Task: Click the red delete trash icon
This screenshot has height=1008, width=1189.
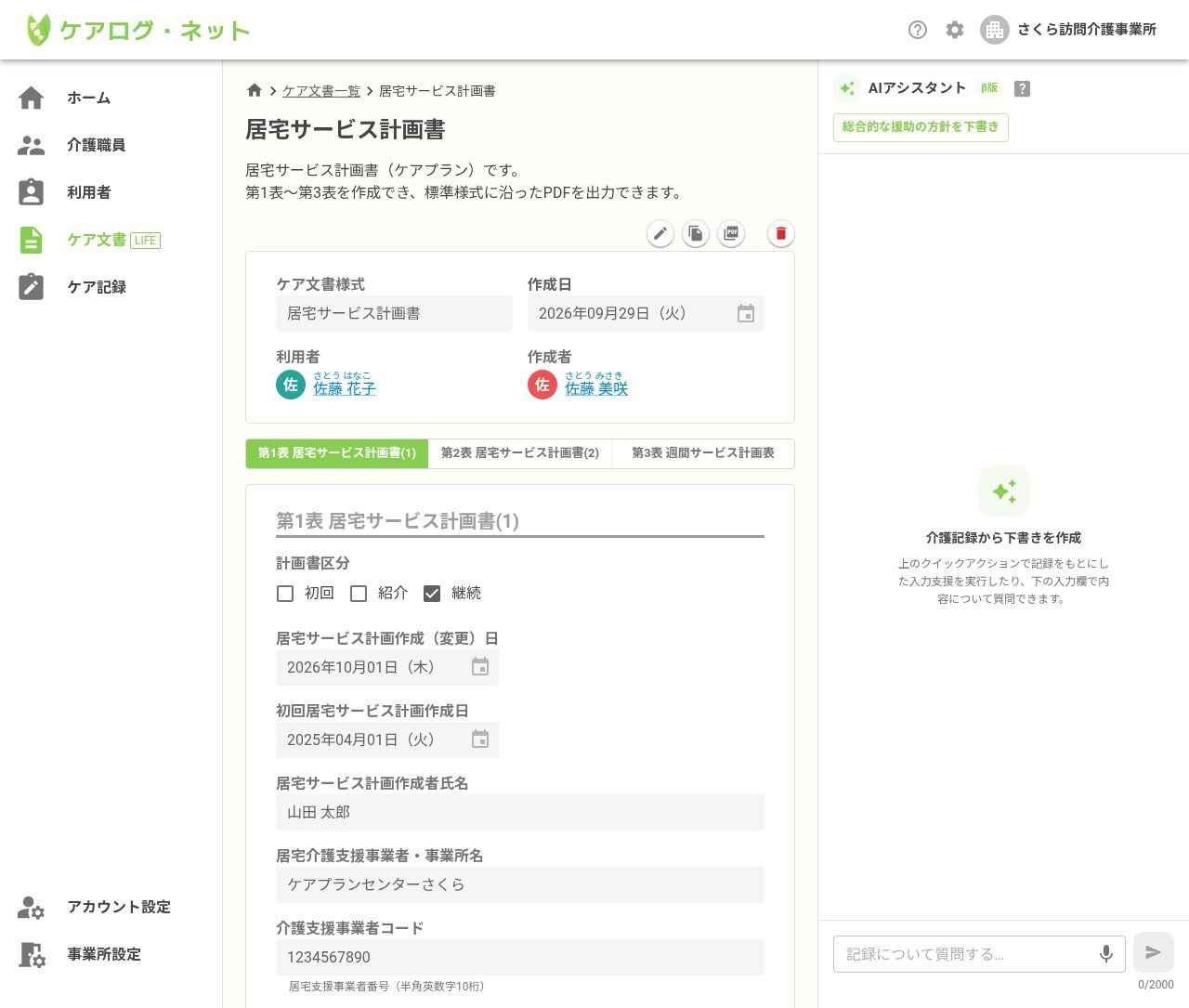Action: (x=781, y=233)
